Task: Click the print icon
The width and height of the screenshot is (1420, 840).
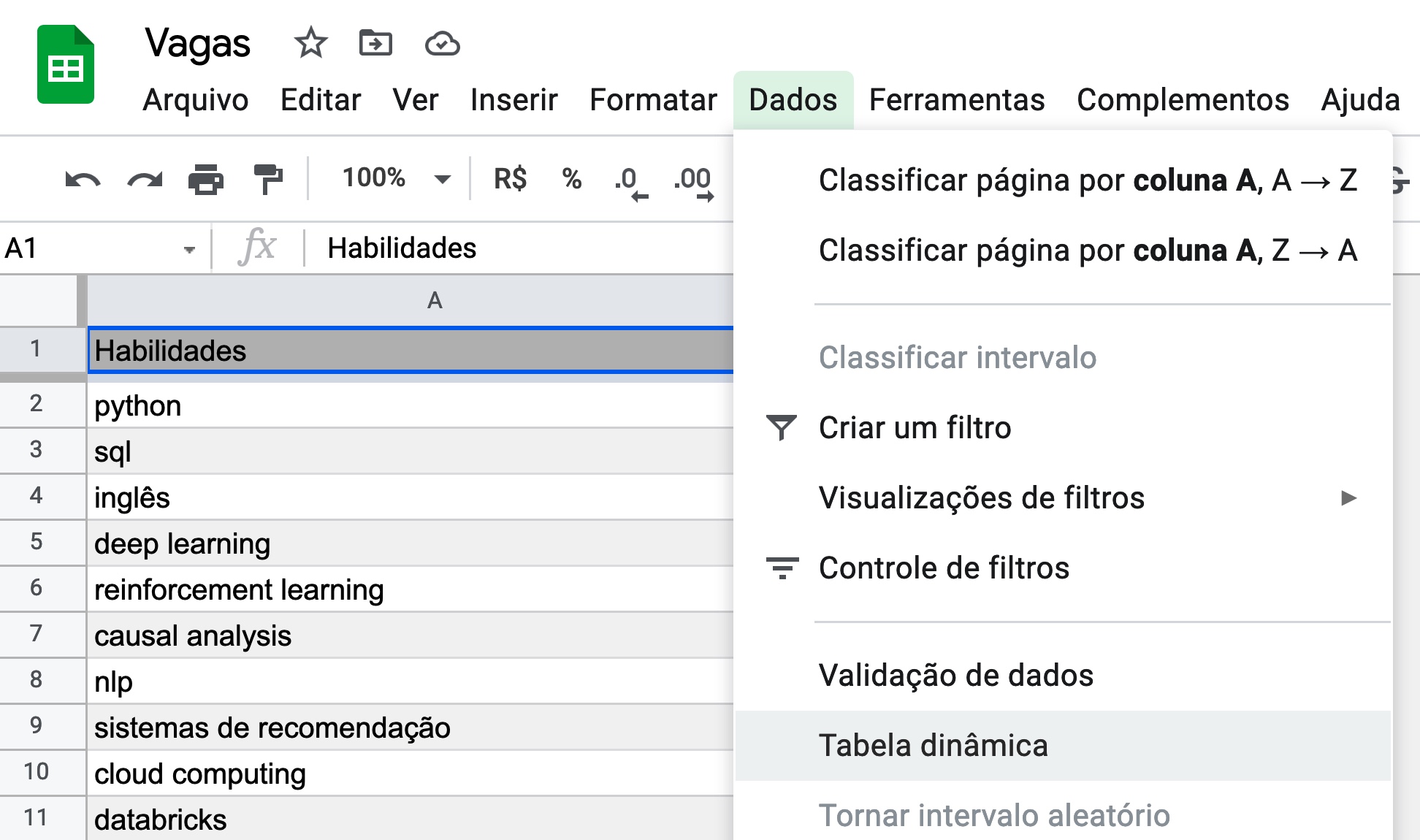Action: coord(206,180)
